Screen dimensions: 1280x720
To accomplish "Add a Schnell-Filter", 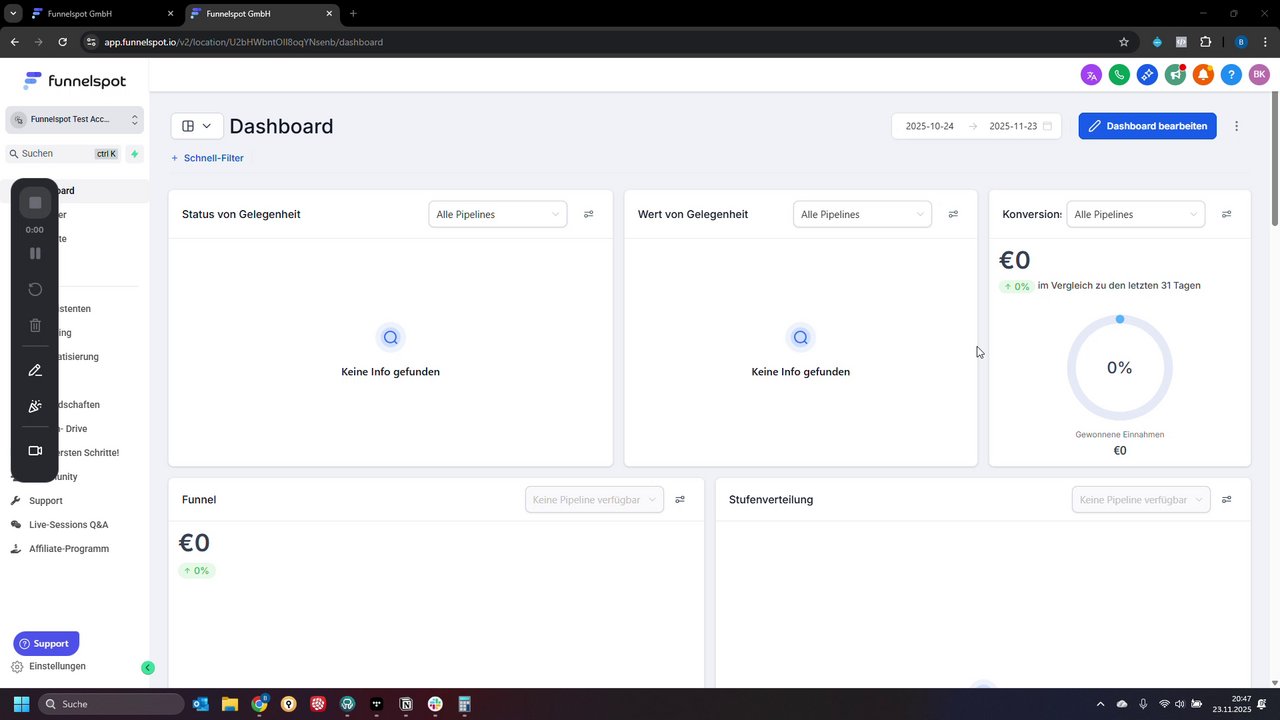I will 207,158.
